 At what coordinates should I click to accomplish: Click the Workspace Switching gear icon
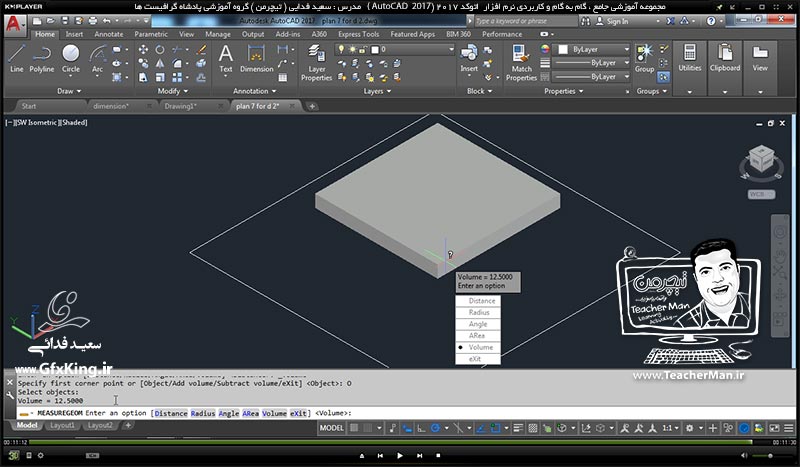690,428
